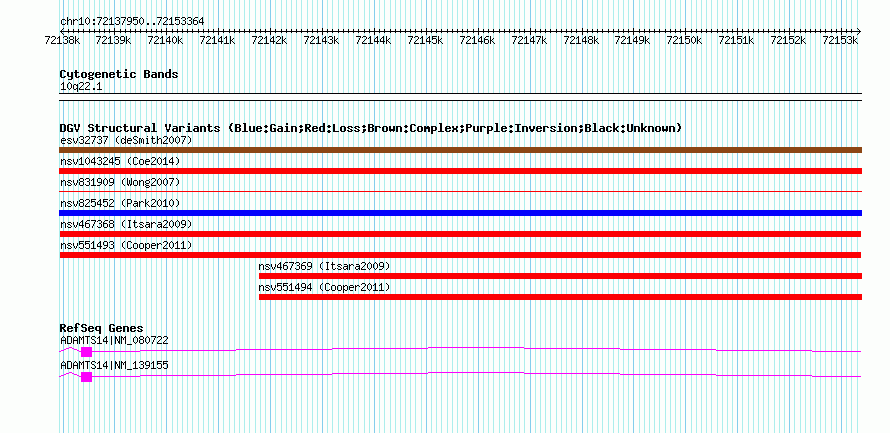Click the chr10:72137950..72153364 coordinate label
890x433 pixels.
(132, 21)
